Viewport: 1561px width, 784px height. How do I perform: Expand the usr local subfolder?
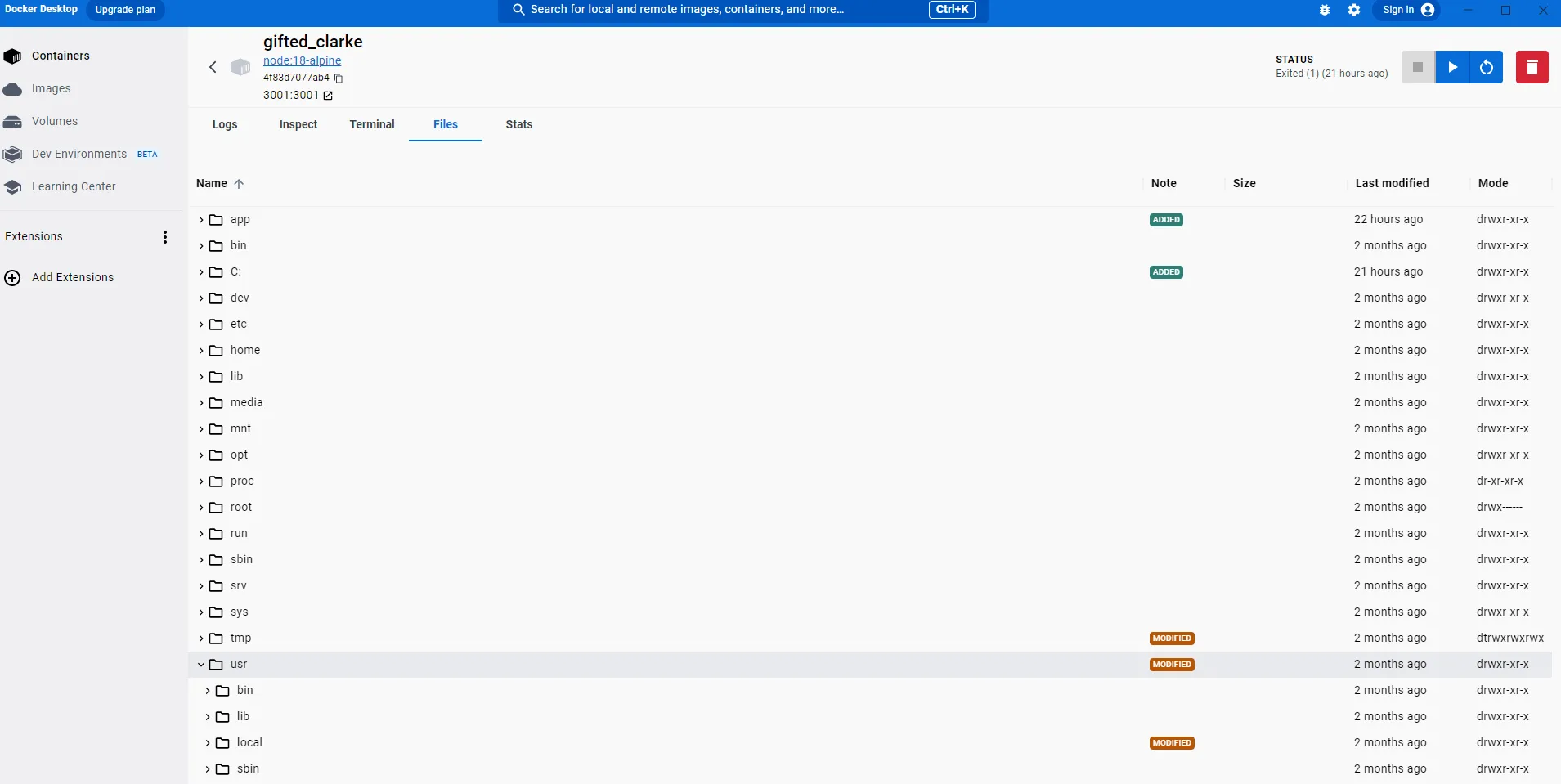[x=208, y=743]
